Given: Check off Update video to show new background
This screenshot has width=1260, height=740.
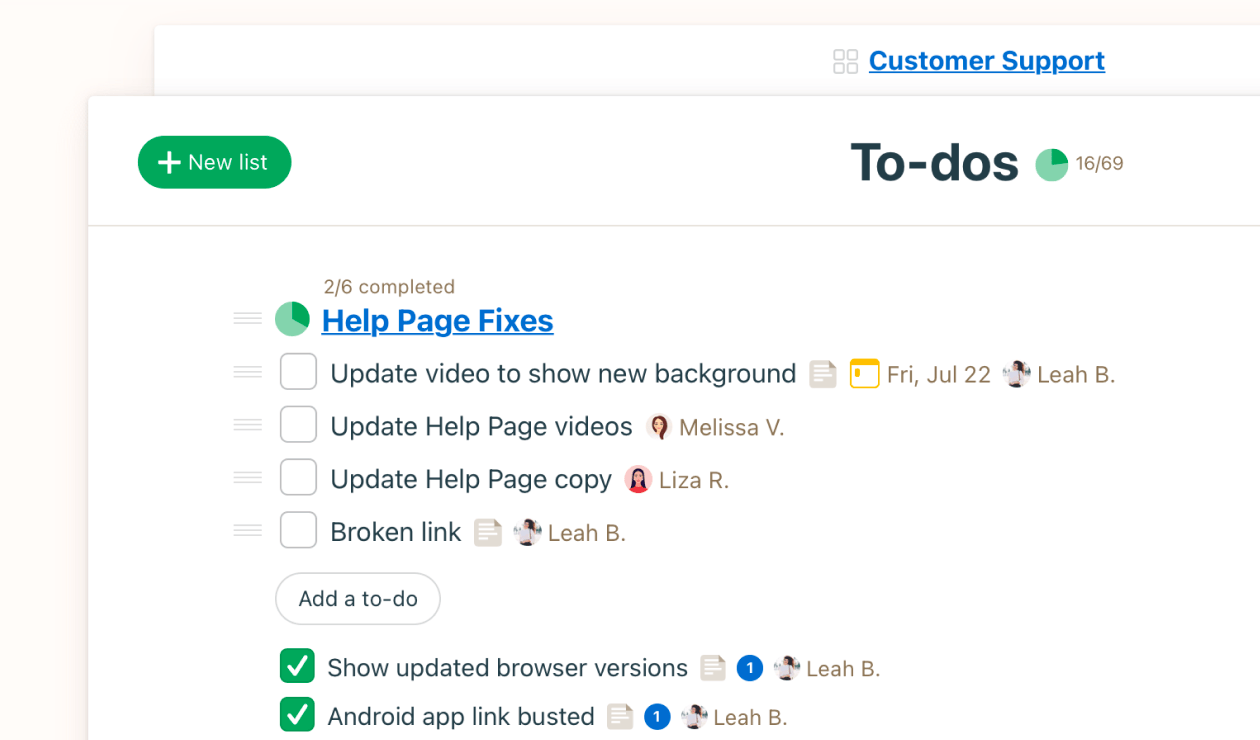Looking at the screenshot, I should click(x=298, y=372).
